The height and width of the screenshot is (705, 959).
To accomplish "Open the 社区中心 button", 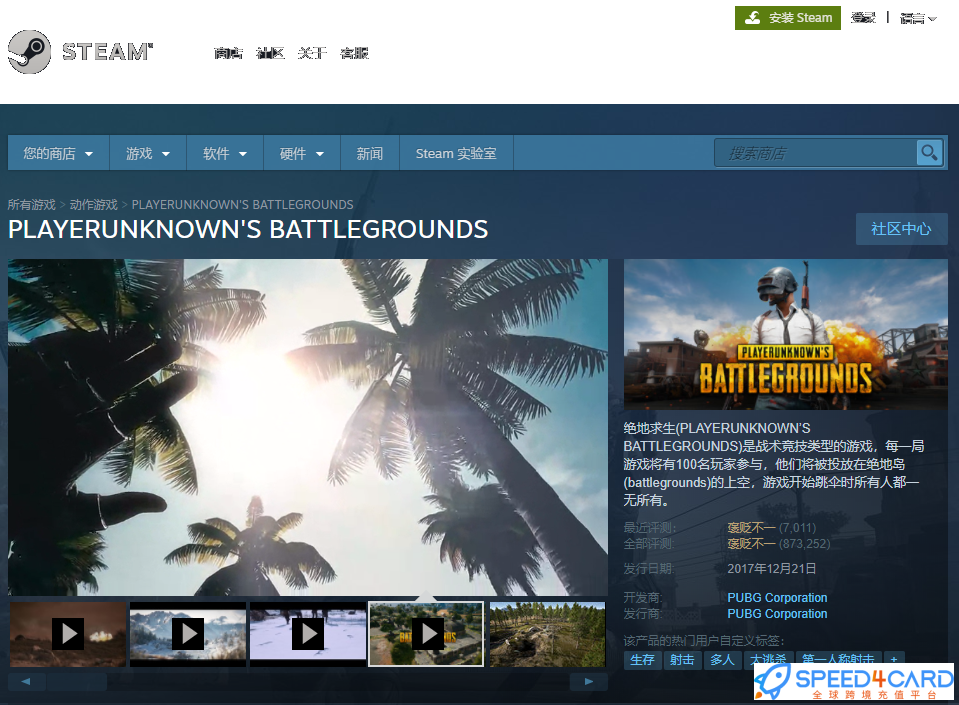I will click(902, 229).
